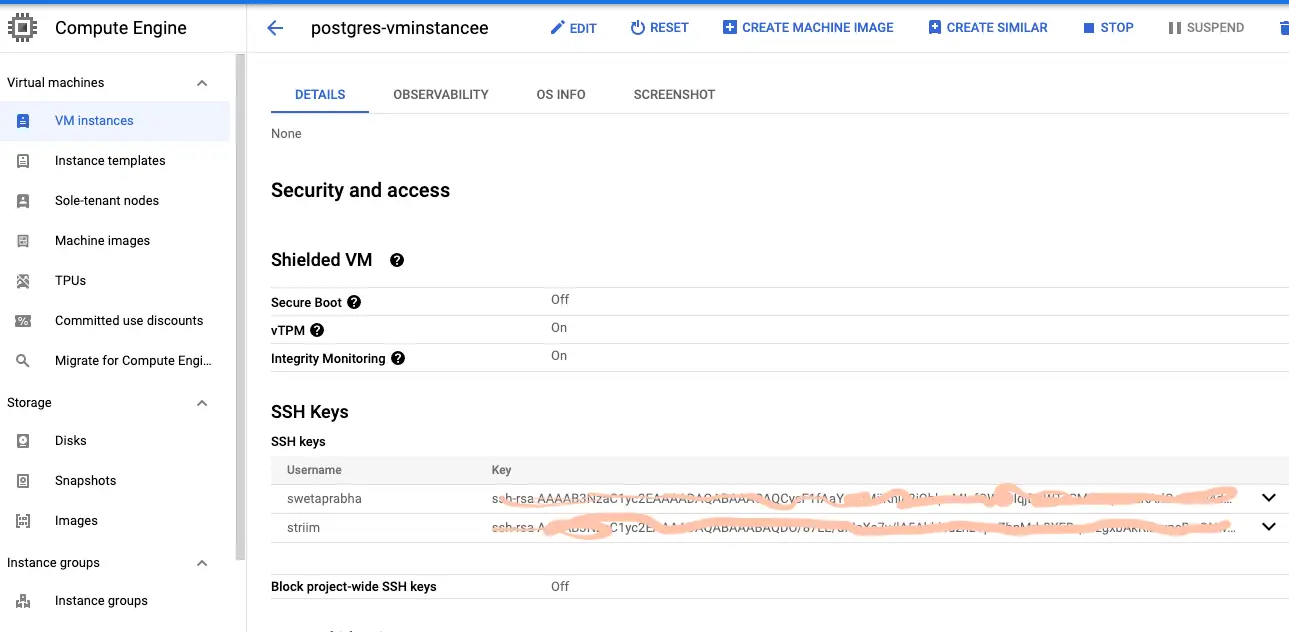1289x632 pixels.
Task: Click the delete trash icon in toolbar
Action: tap(1283, 28)
